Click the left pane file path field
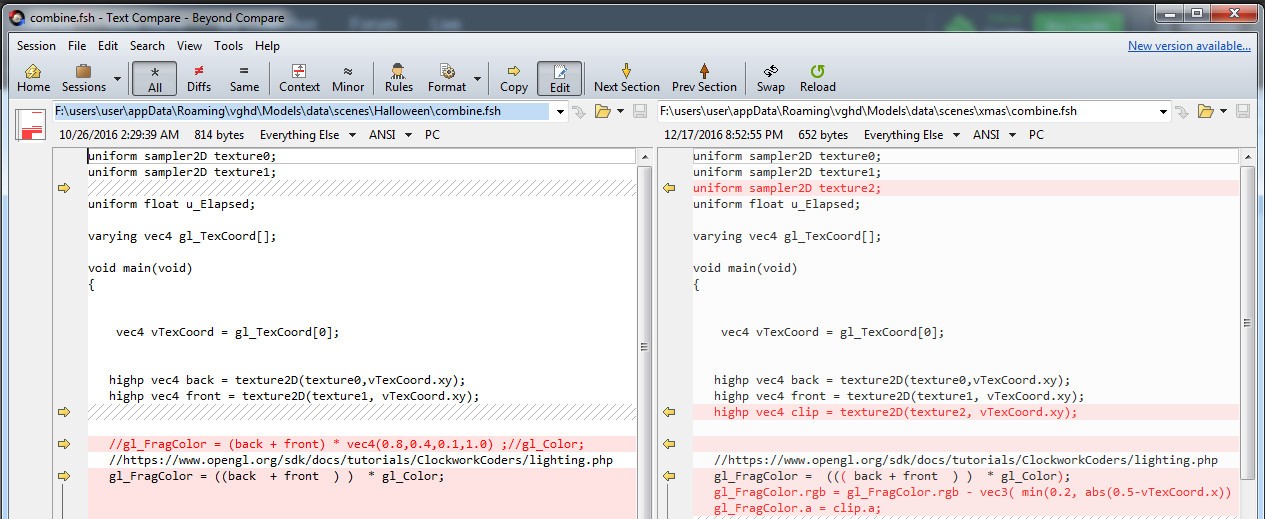1265x519 pixels. click(x=300, y=112)
